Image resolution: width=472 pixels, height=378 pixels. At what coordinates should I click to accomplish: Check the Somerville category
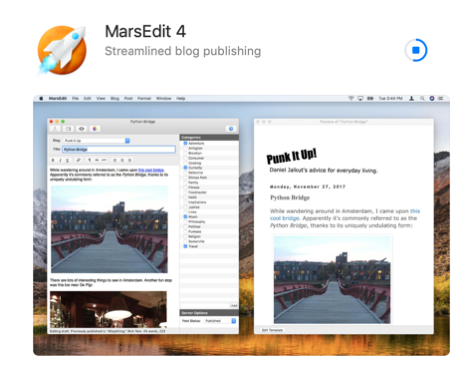[185, 241]
